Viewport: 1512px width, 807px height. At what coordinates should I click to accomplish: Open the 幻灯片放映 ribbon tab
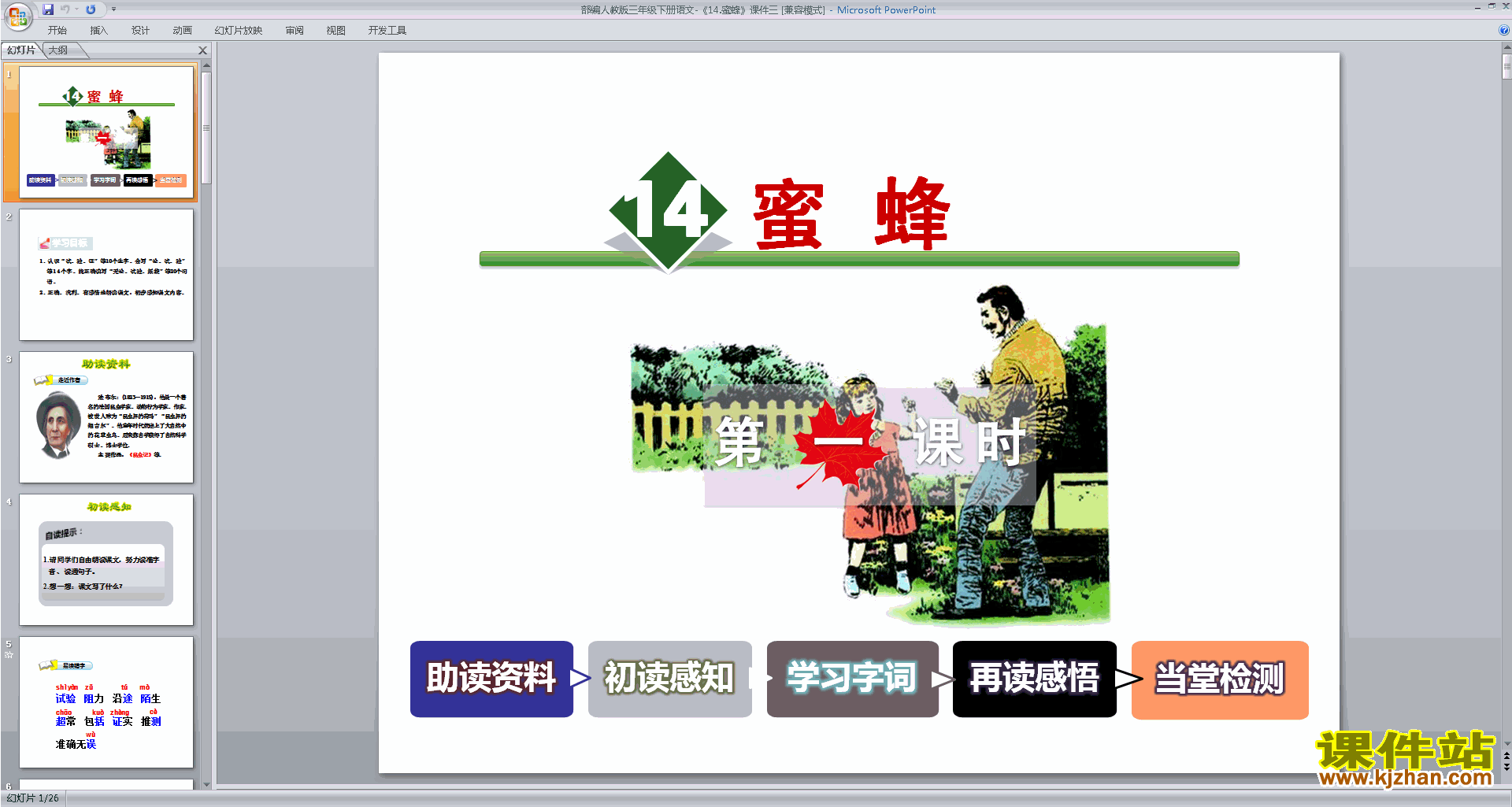[239, 30]
